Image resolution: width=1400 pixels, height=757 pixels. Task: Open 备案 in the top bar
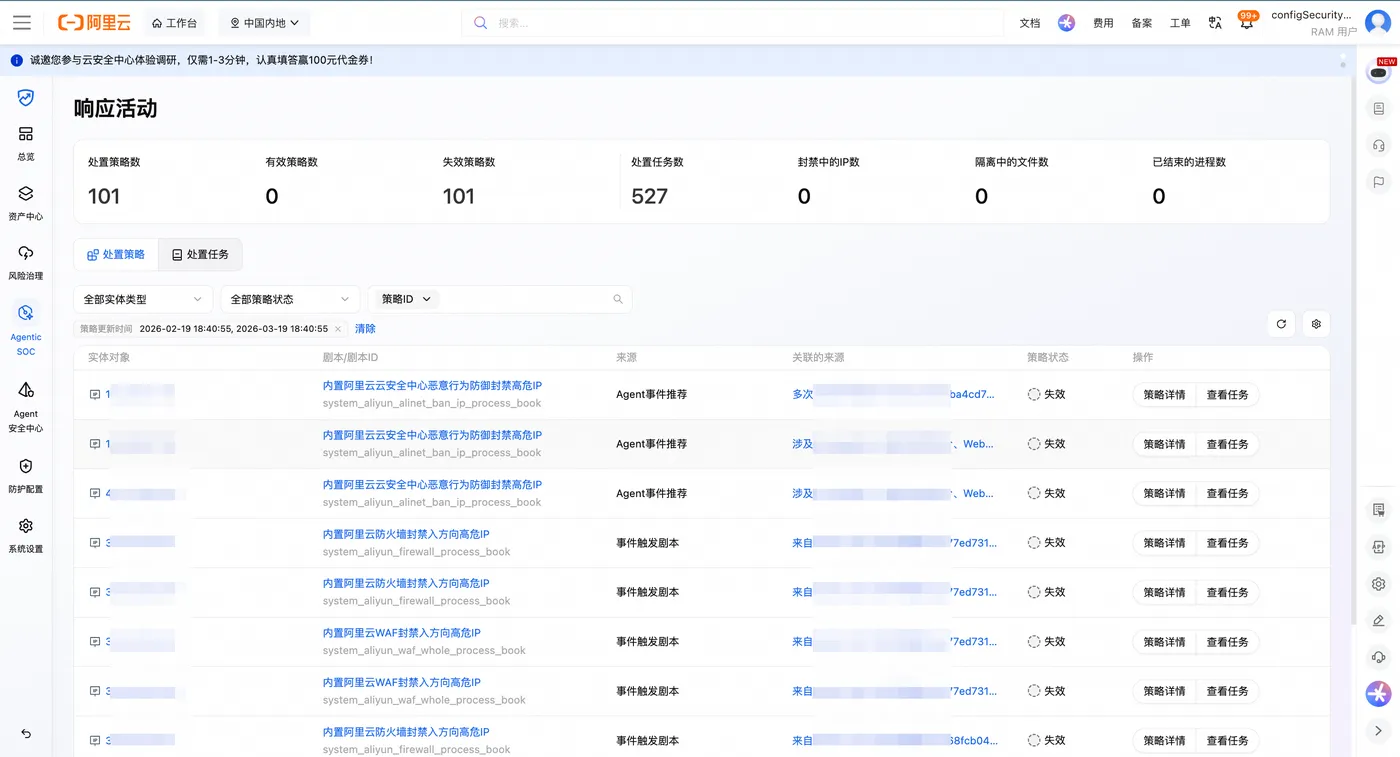pyautogui.click(x=1142, y=23)
